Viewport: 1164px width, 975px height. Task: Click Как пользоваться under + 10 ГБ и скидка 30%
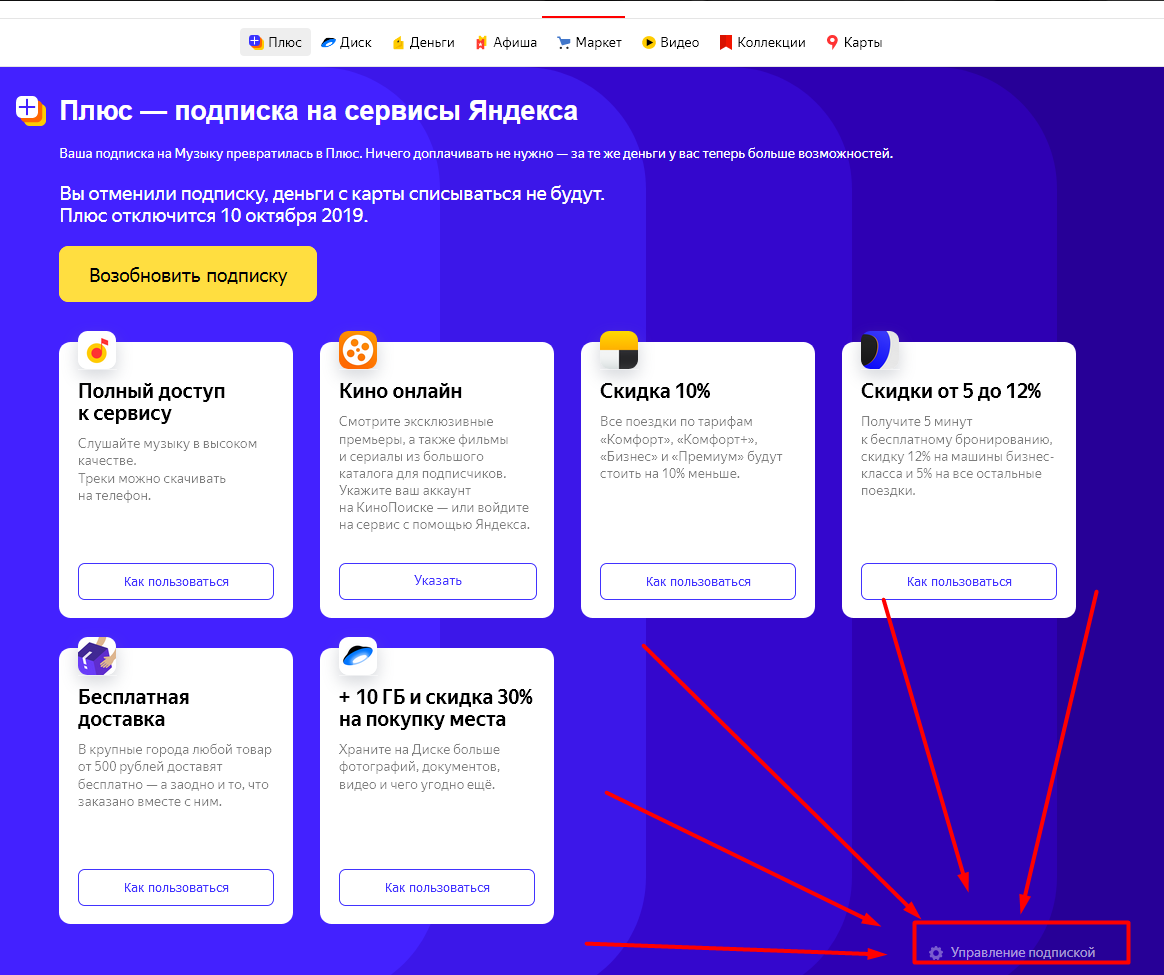[437, 887]
